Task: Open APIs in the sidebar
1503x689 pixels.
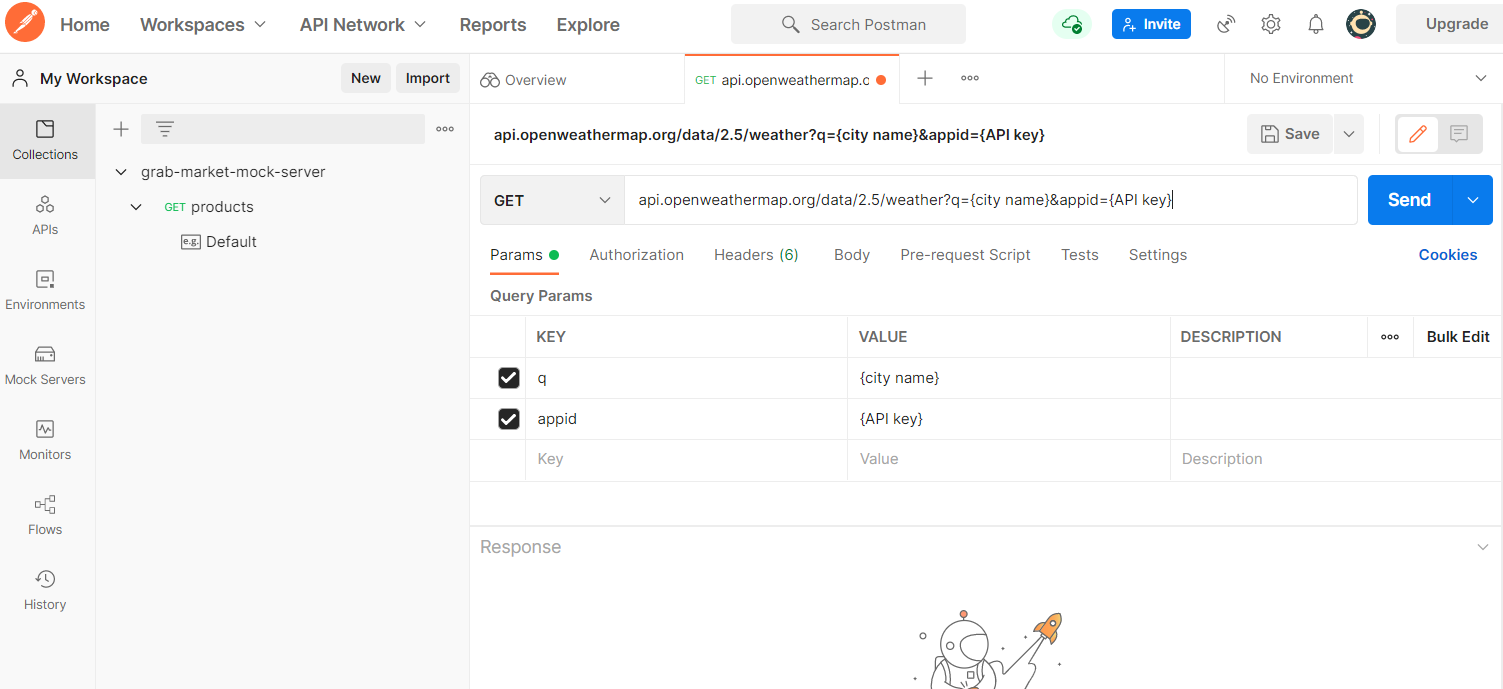Action: point(46,215)
